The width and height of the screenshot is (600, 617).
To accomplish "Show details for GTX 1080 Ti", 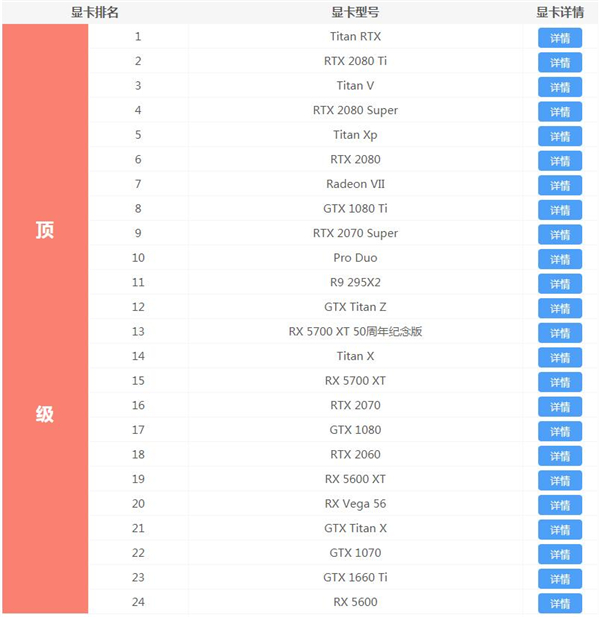I will click(x=559, y=210).
